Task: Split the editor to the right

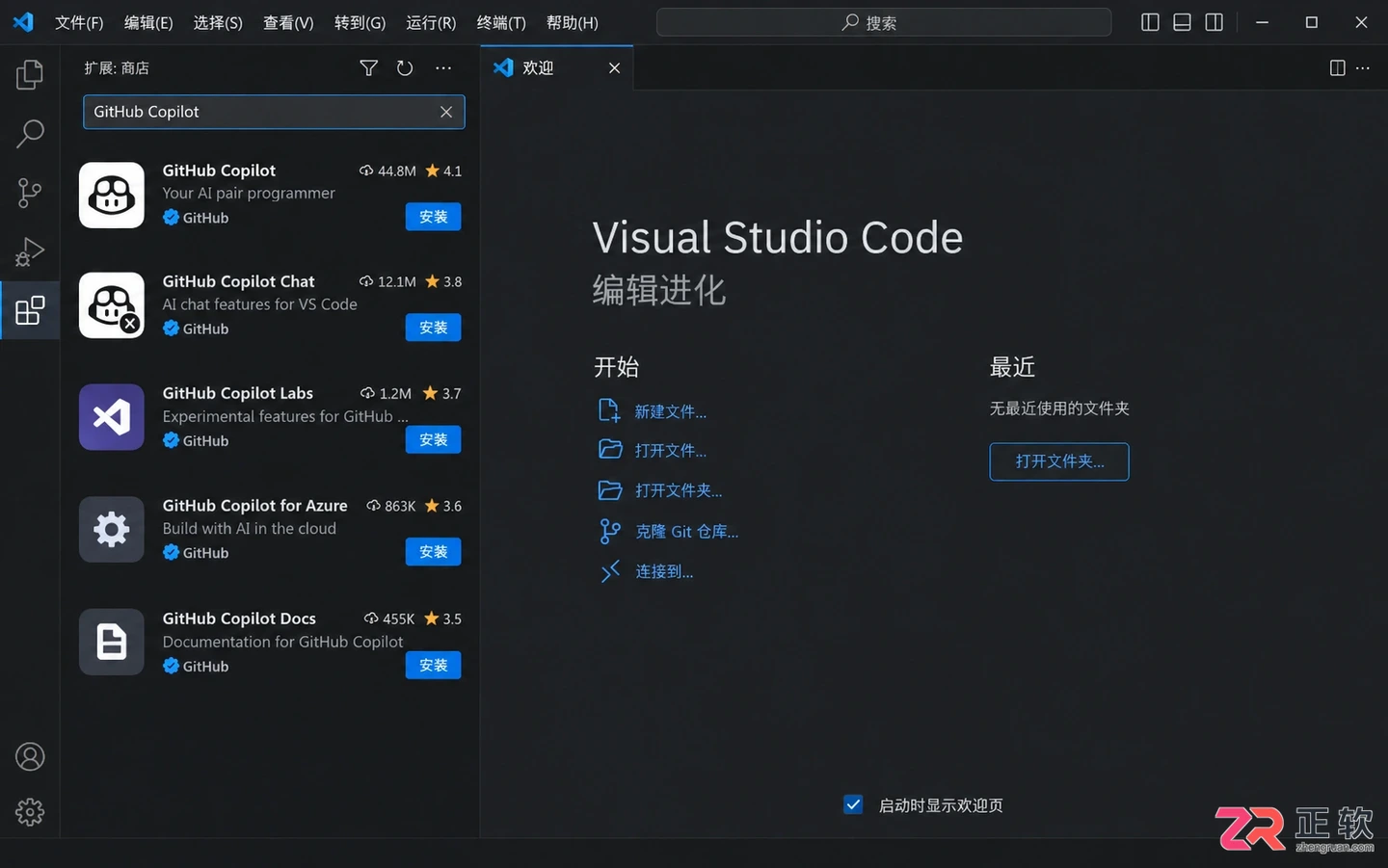Action: click(1337, 67)
